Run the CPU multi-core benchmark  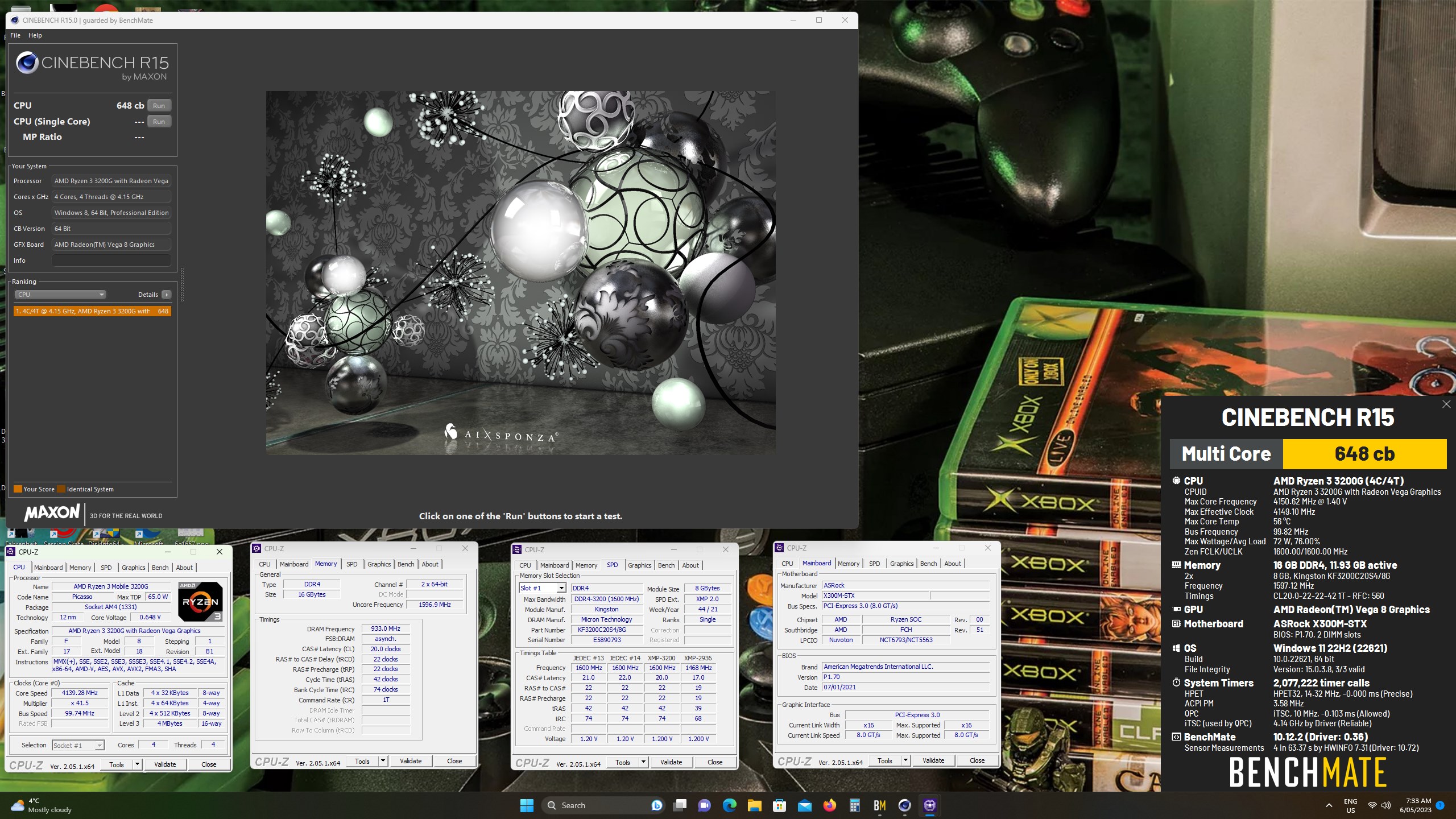pyautogui.click(x=159, y=106)
